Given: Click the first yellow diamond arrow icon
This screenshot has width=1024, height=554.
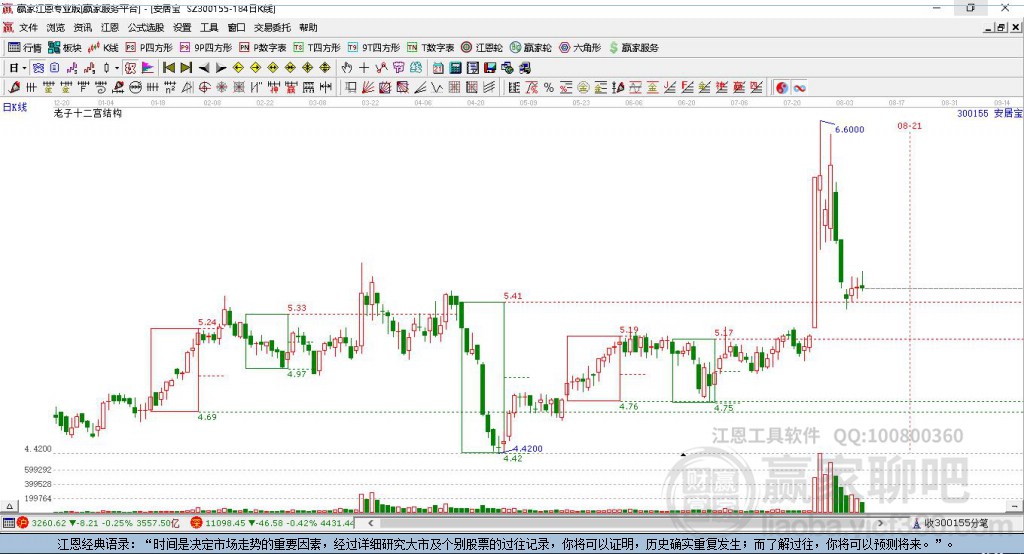Looking at the screenshot, I should coord(238,68).
